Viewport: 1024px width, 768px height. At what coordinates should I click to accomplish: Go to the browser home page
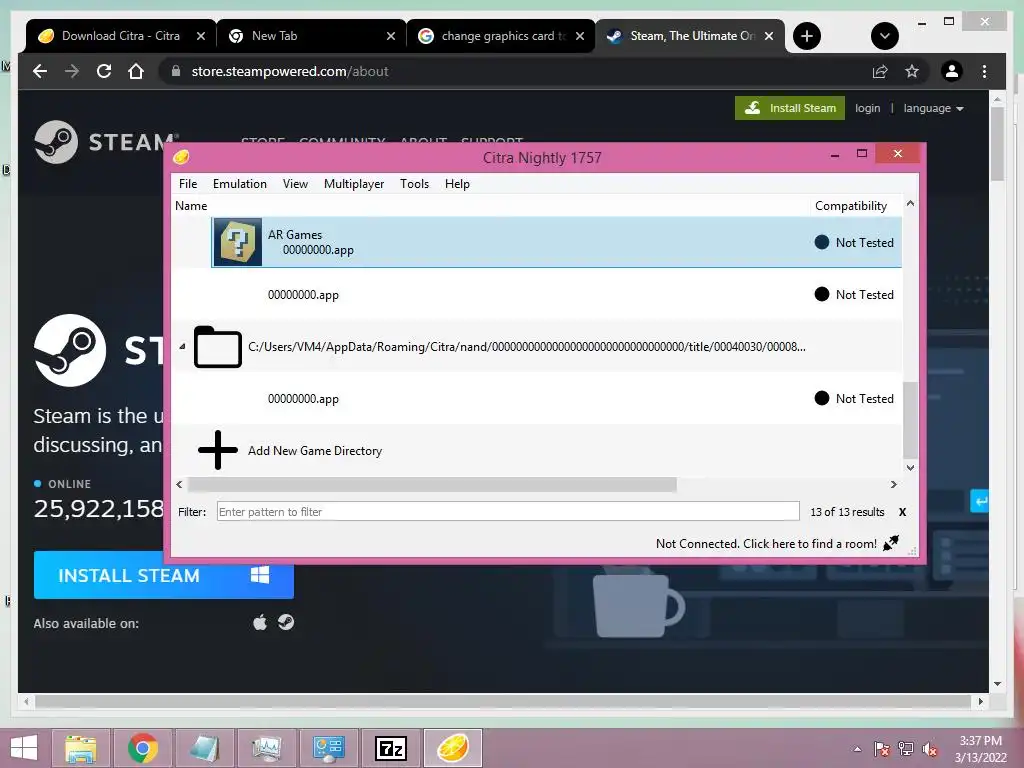pyautogui.click(x=136, y=71)
